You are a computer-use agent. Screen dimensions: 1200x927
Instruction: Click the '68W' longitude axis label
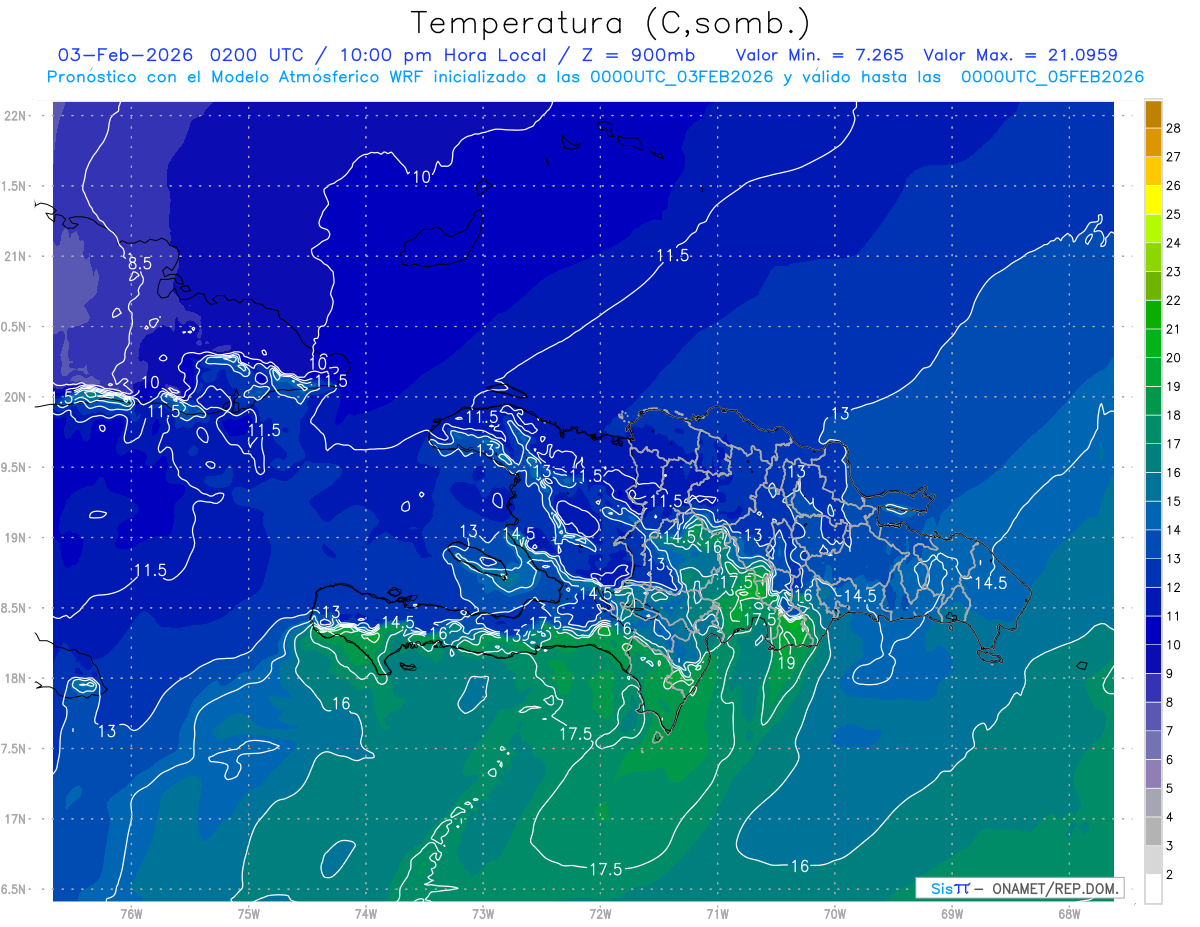click(x=1069, y=913)
